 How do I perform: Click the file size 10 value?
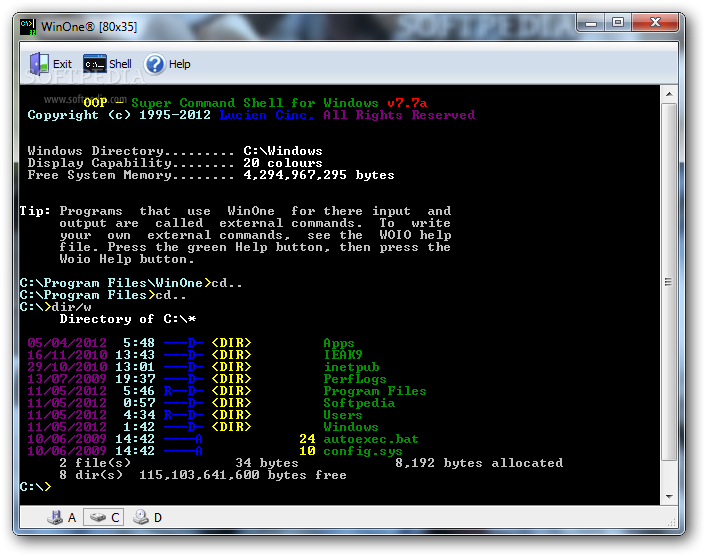(x=307, y=451)
